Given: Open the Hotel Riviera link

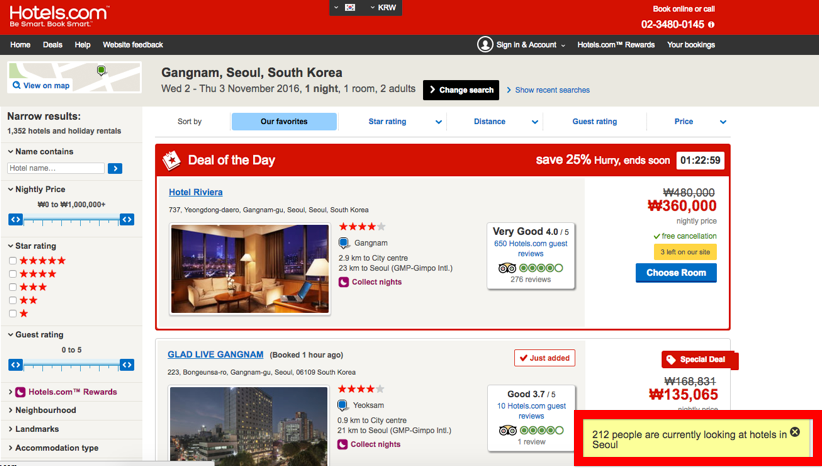Looking at the screenshot, I should coord(196,192).
